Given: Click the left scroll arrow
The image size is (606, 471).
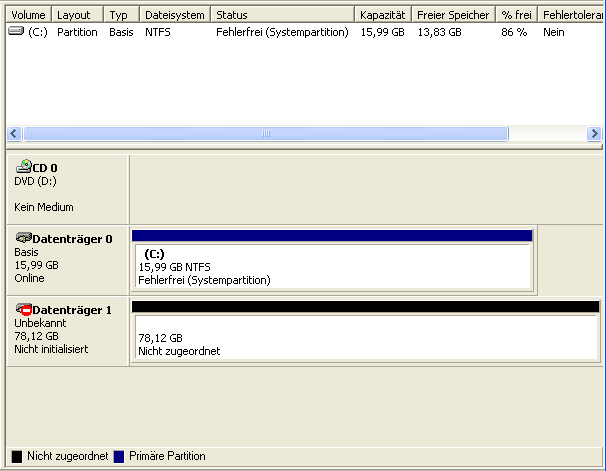Looking at the screenshot, I should click(x=14, y=134).
